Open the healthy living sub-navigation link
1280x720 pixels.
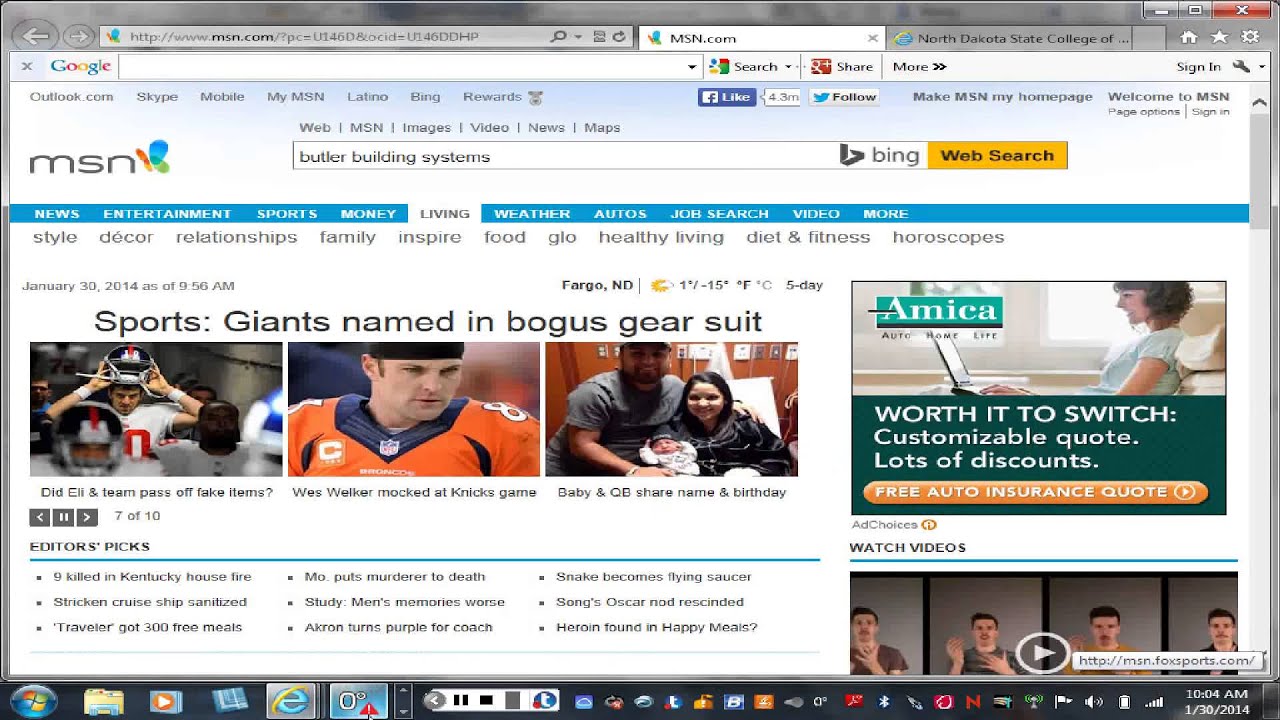(x=661, y=237)
